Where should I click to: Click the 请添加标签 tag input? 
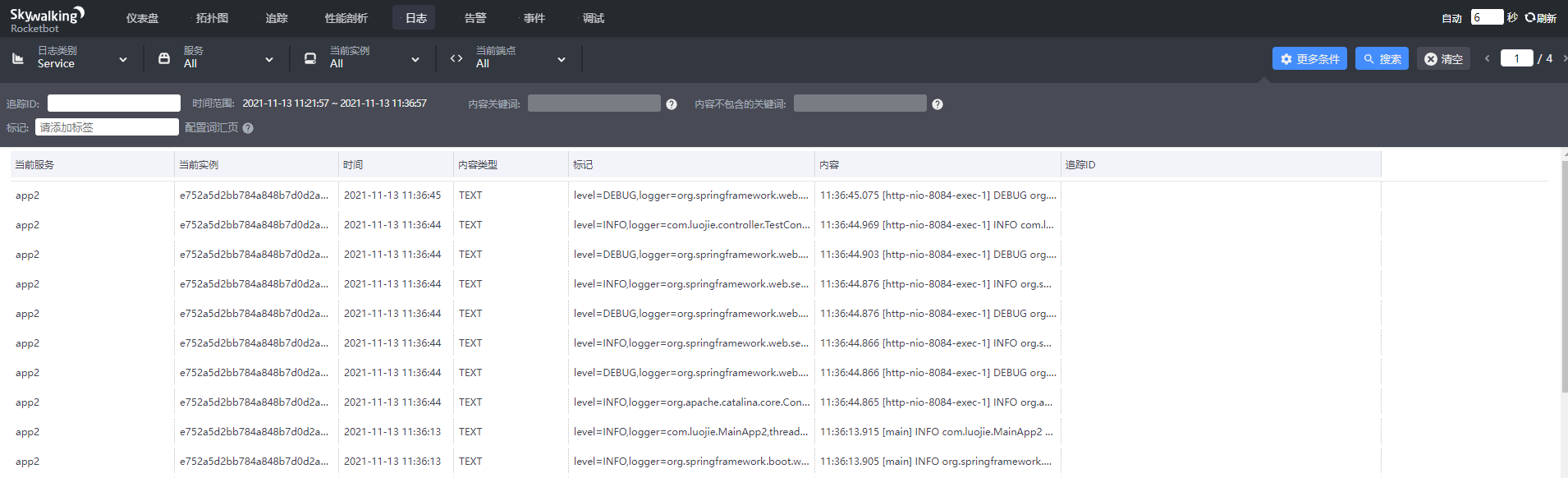(x=107, y=127)
